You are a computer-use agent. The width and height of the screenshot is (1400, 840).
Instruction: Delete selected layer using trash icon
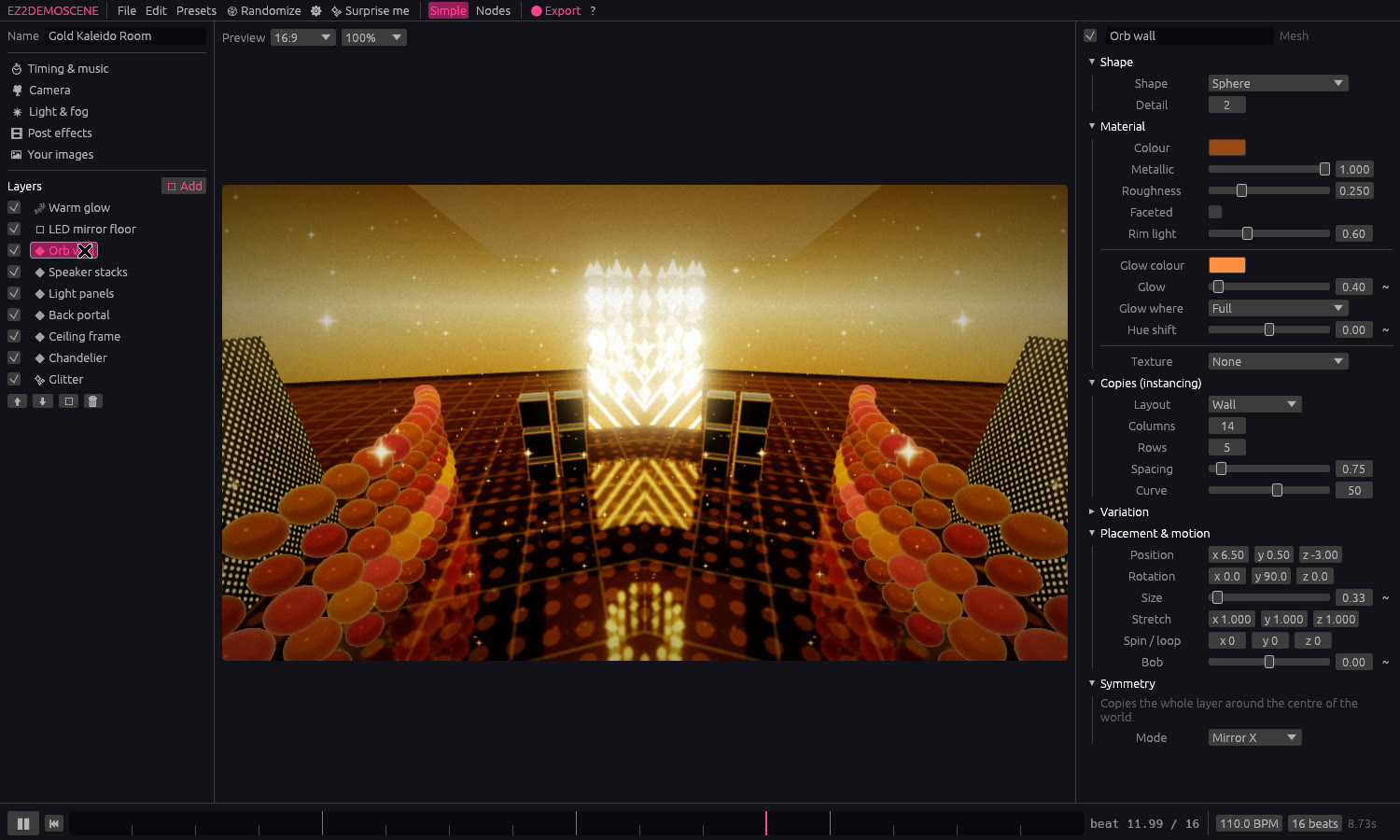[x=92, y=401]
